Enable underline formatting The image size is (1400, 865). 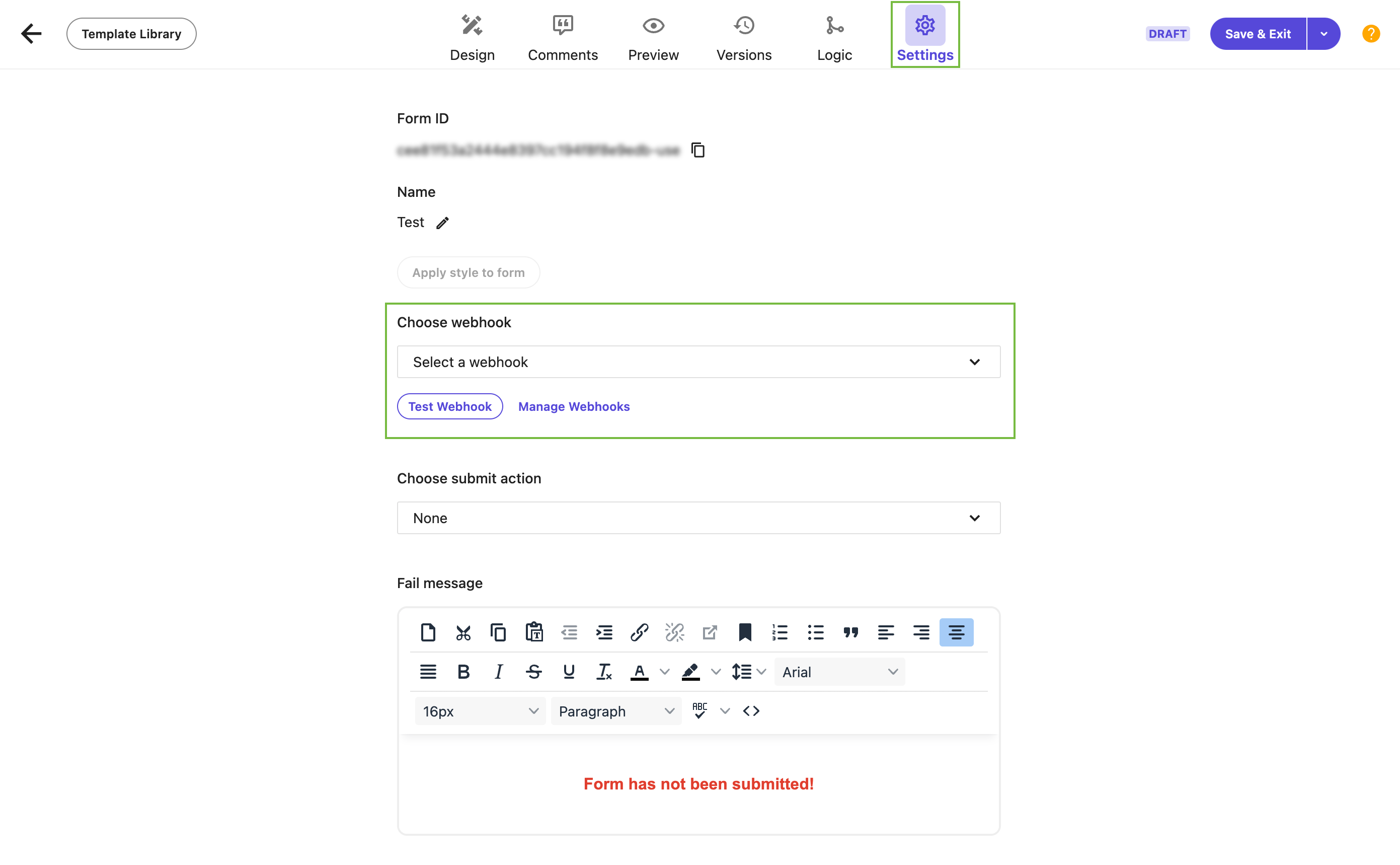tap(569, 671)
